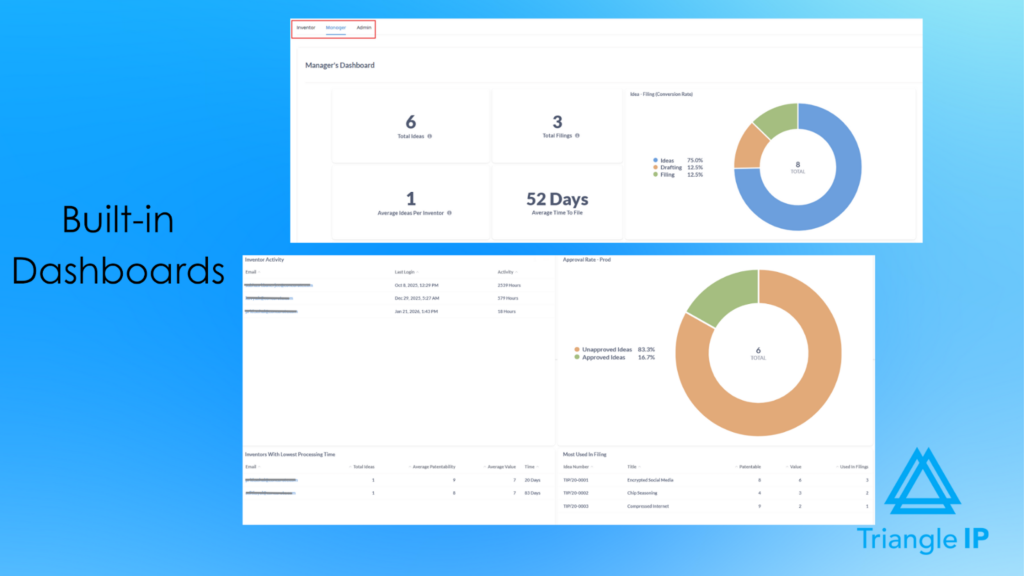
Task: Click the green Filing legend dot
Action: (655, 174)
